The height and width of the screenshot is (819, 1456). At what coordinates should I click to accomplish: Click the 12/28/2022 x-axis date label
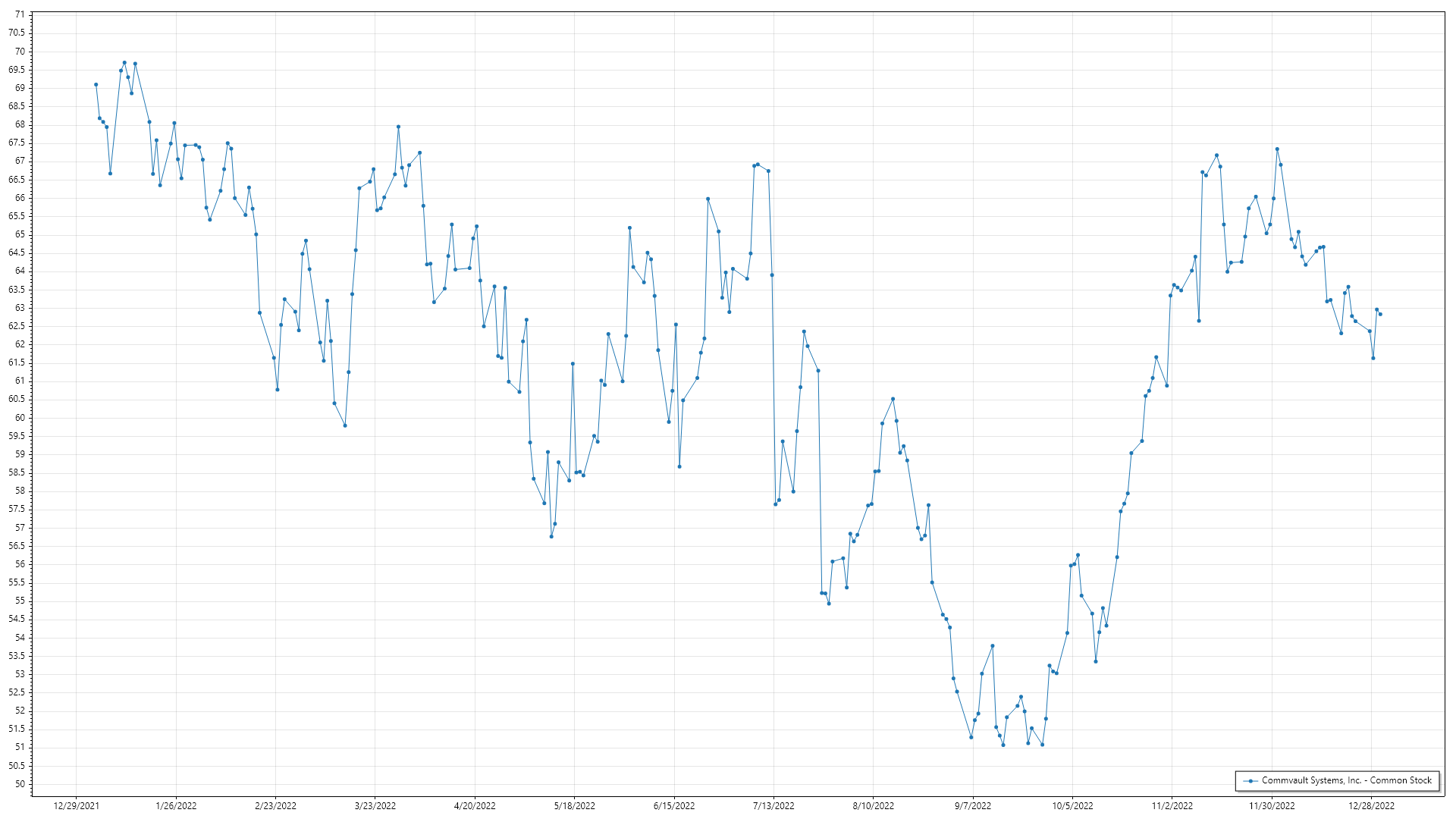(1371, 805)
